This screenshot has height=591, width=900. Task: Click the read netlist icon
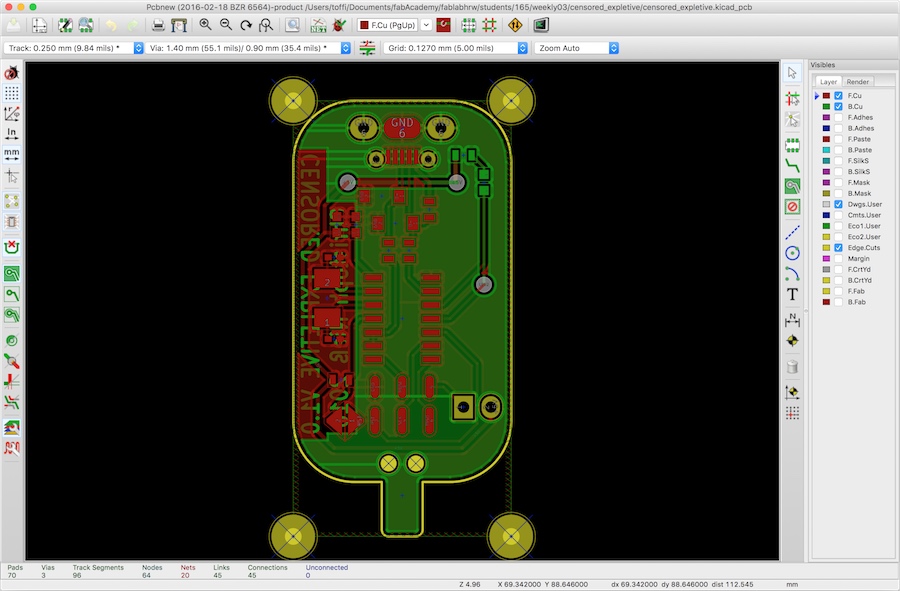click(318, 25)
